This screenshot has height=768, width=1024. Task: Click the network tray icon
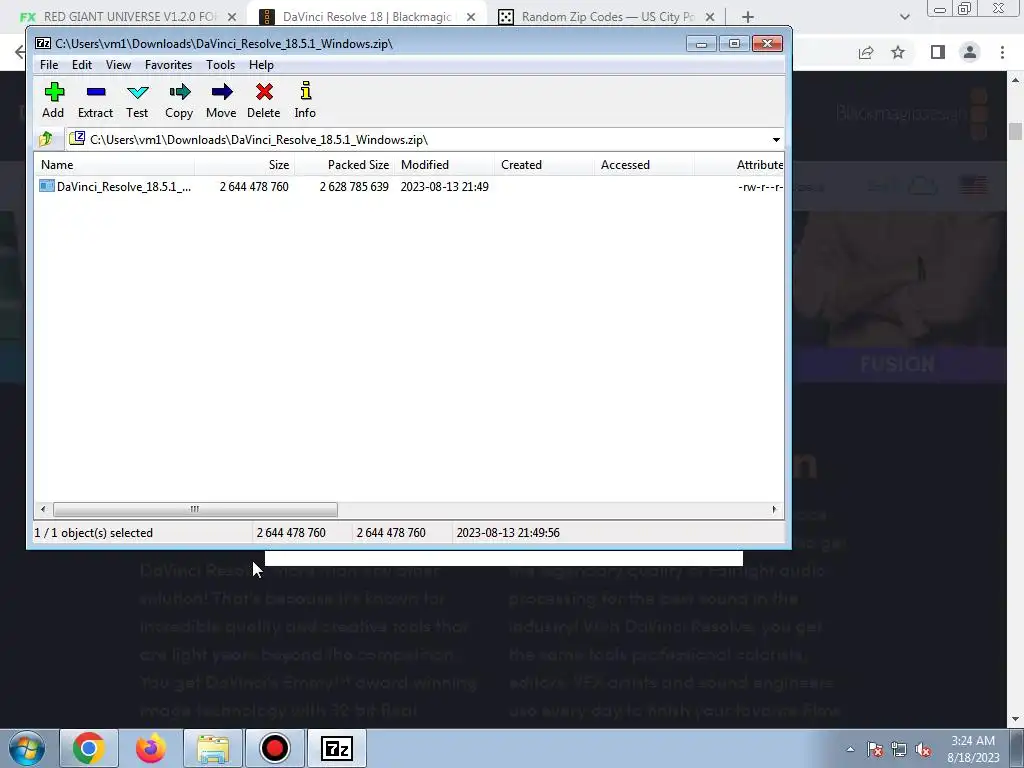(899, 749)
